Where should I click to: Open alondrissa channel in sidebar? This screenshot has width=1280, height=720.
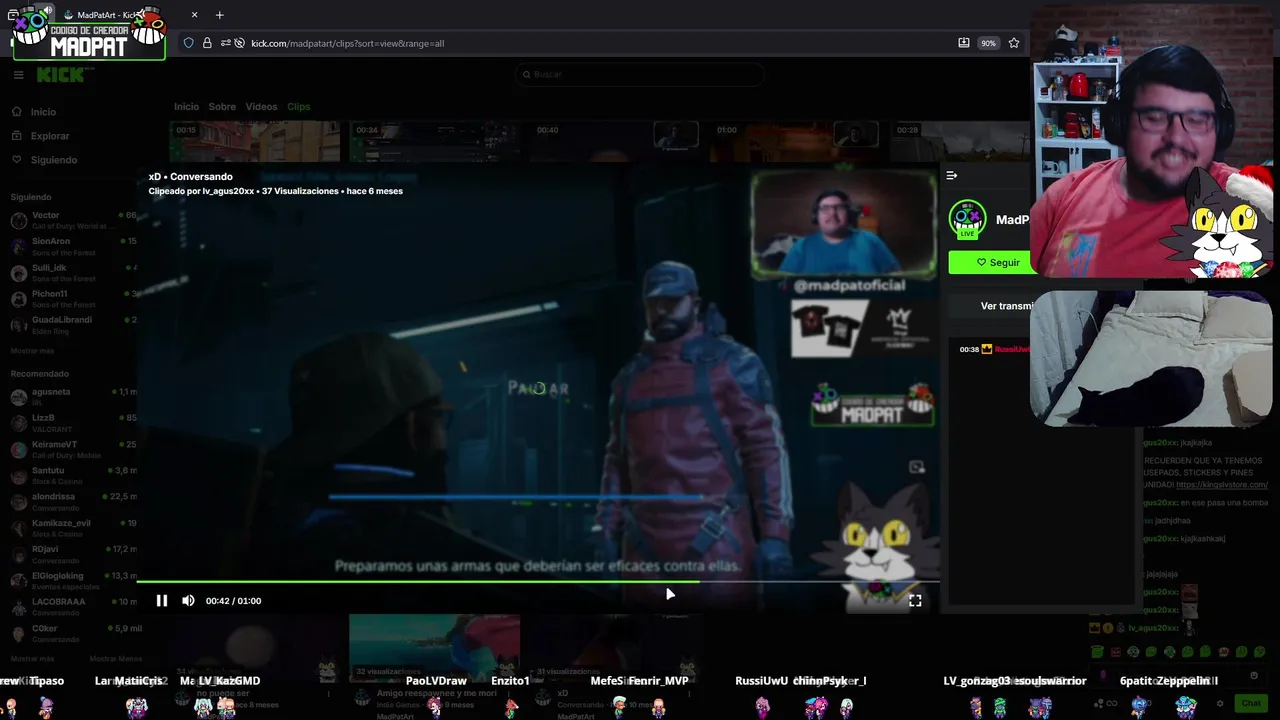click(x=74, y=502)
